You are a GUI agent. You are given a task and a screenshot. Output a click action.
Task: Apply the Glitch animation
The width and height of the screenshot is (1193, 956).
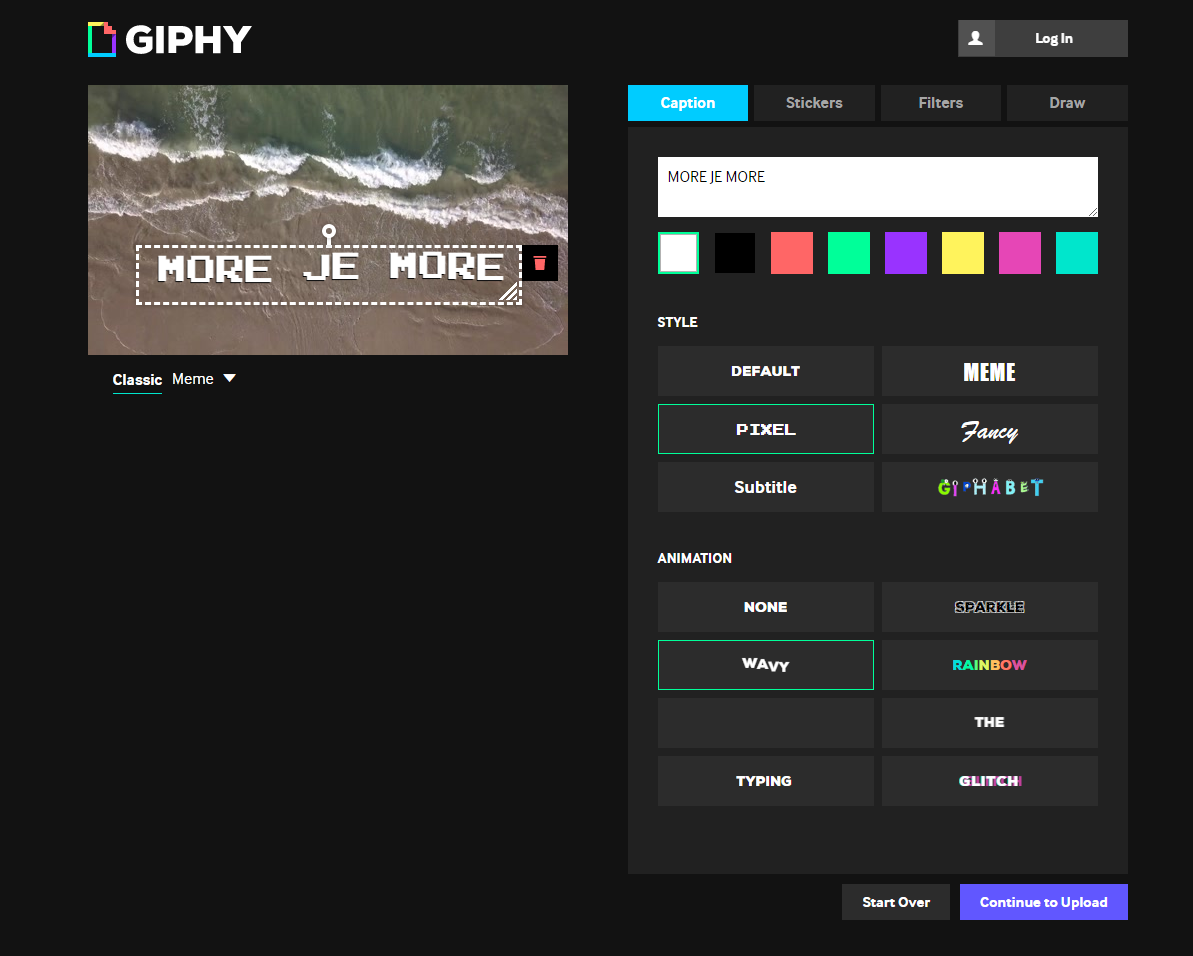[989, 780]
